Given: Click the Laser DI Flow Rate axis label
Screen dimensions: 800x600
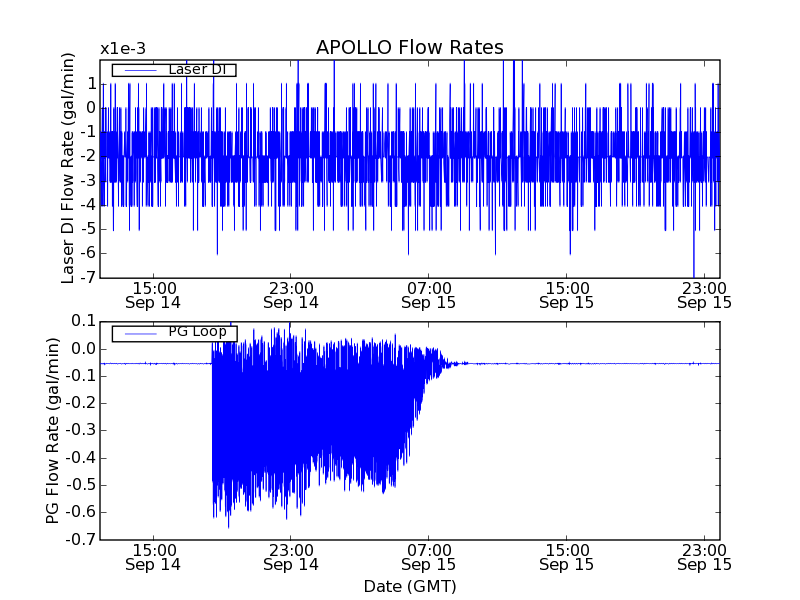Looking at the screenshot, I should [67, 168].
